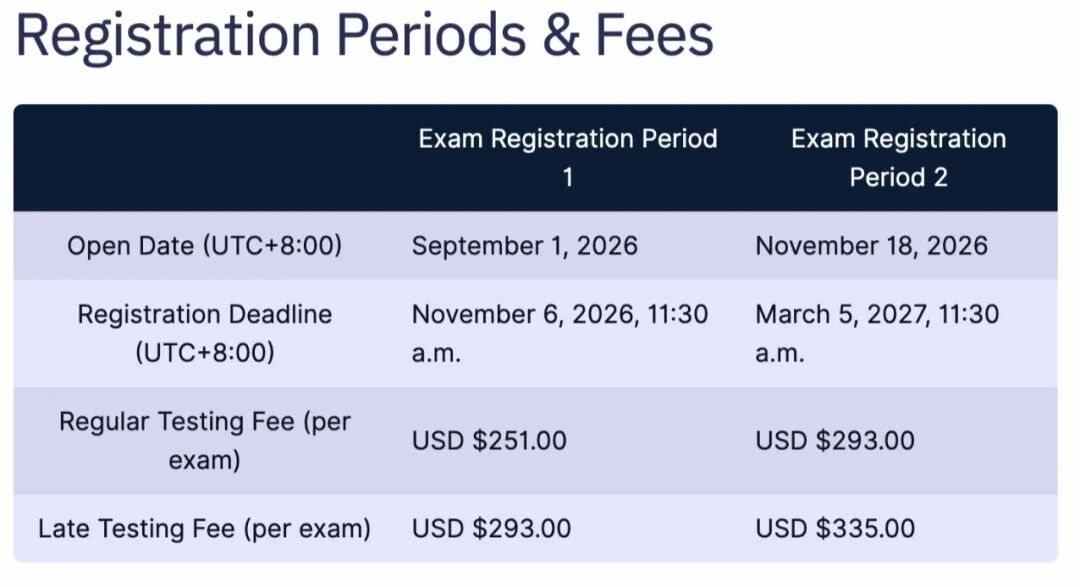Click the a.m. text under March 5 deadline
This screenshot has height=587, width=1080.
(x=780, y=353)
